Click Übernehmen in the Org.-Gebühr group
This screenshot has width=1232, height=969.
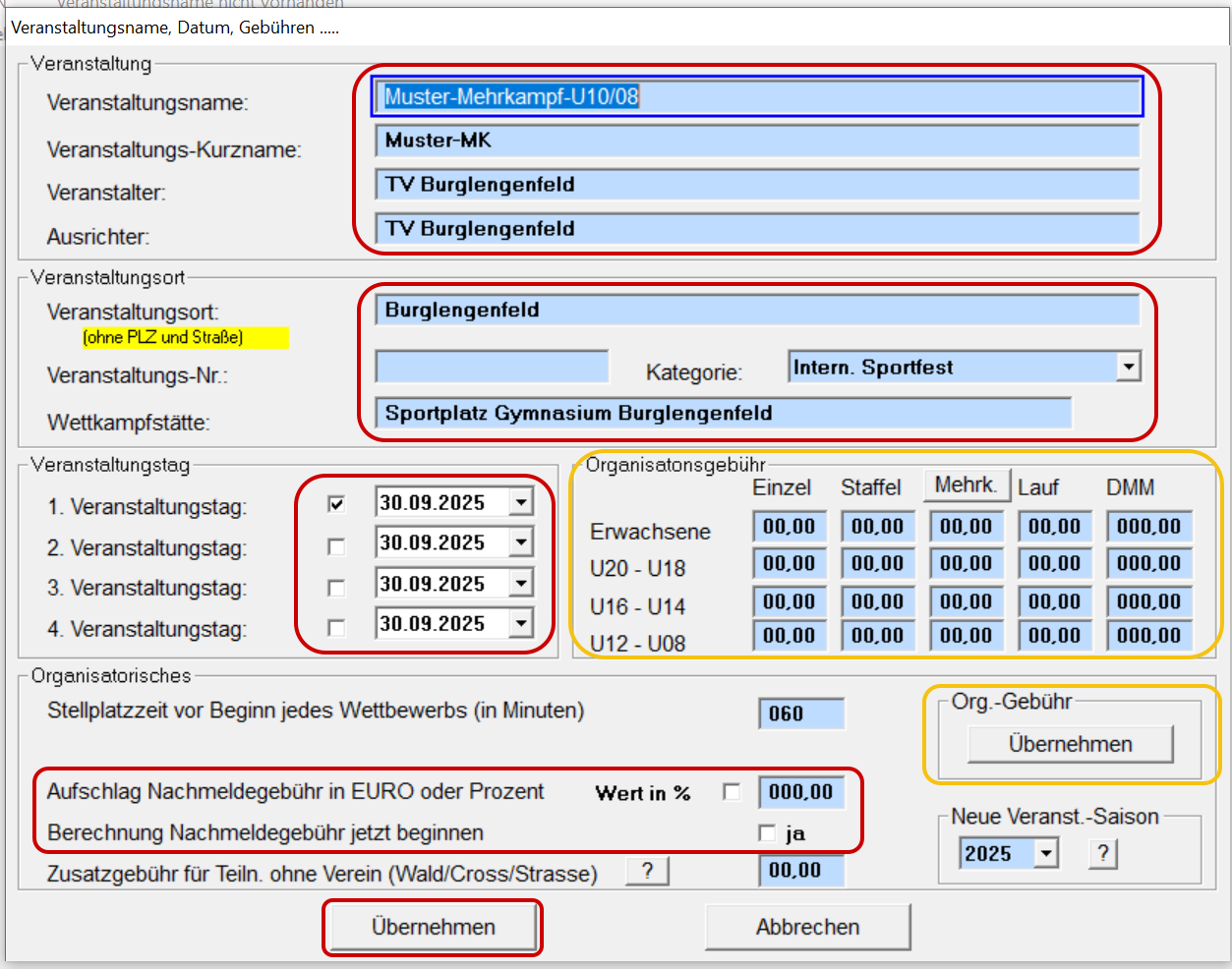click(x=1070, y=744)
